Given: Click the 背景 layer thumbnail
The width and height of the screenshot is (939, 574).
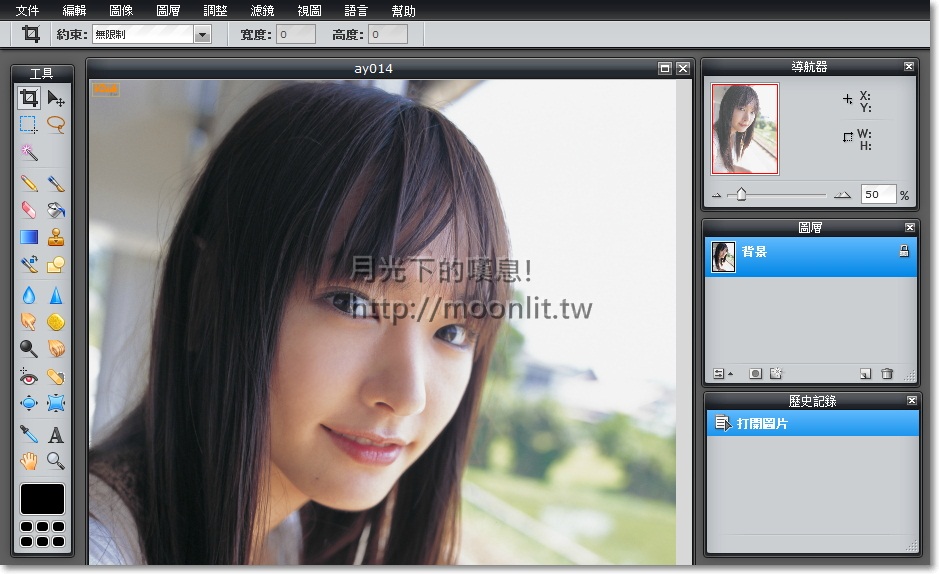Looking at the screenshot, I should 723,256.
